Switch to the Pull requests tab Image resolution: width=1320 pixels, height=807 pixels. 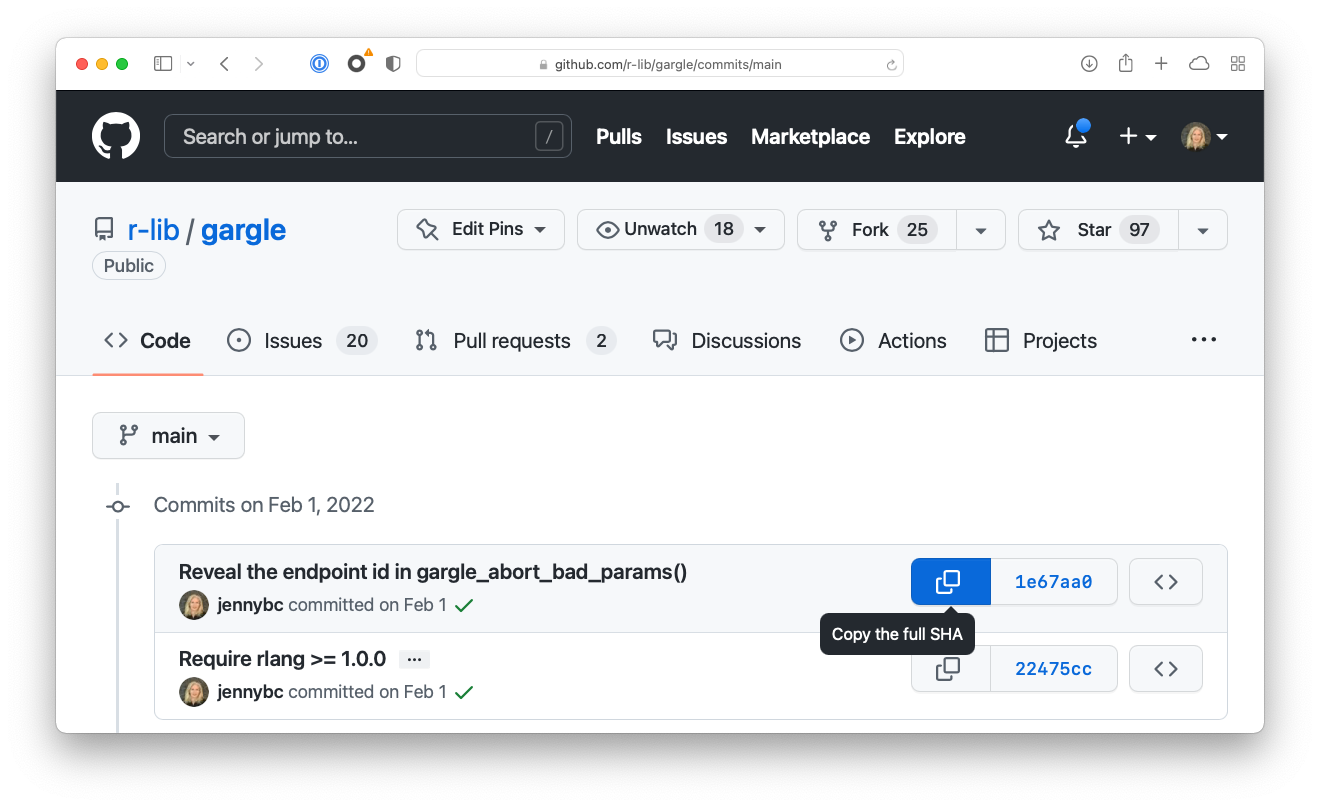(x=513, y=340)
